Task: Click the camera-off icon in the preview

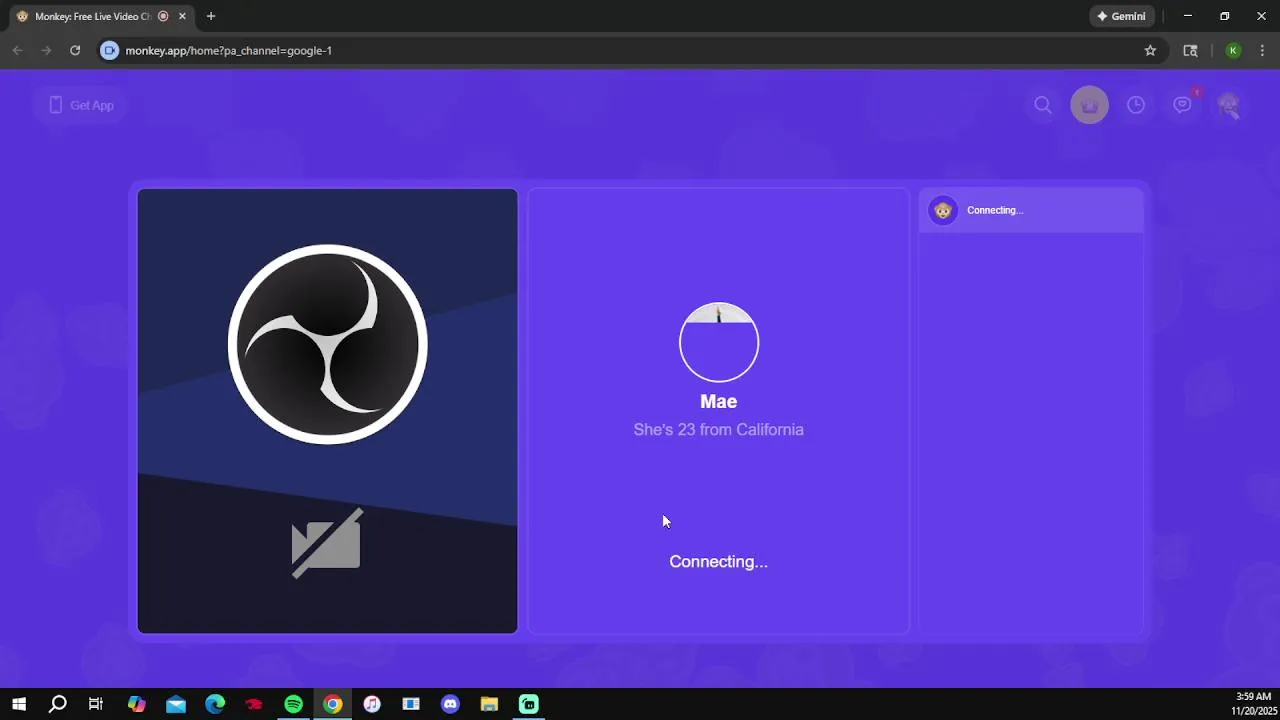Action: coord(327,543)
